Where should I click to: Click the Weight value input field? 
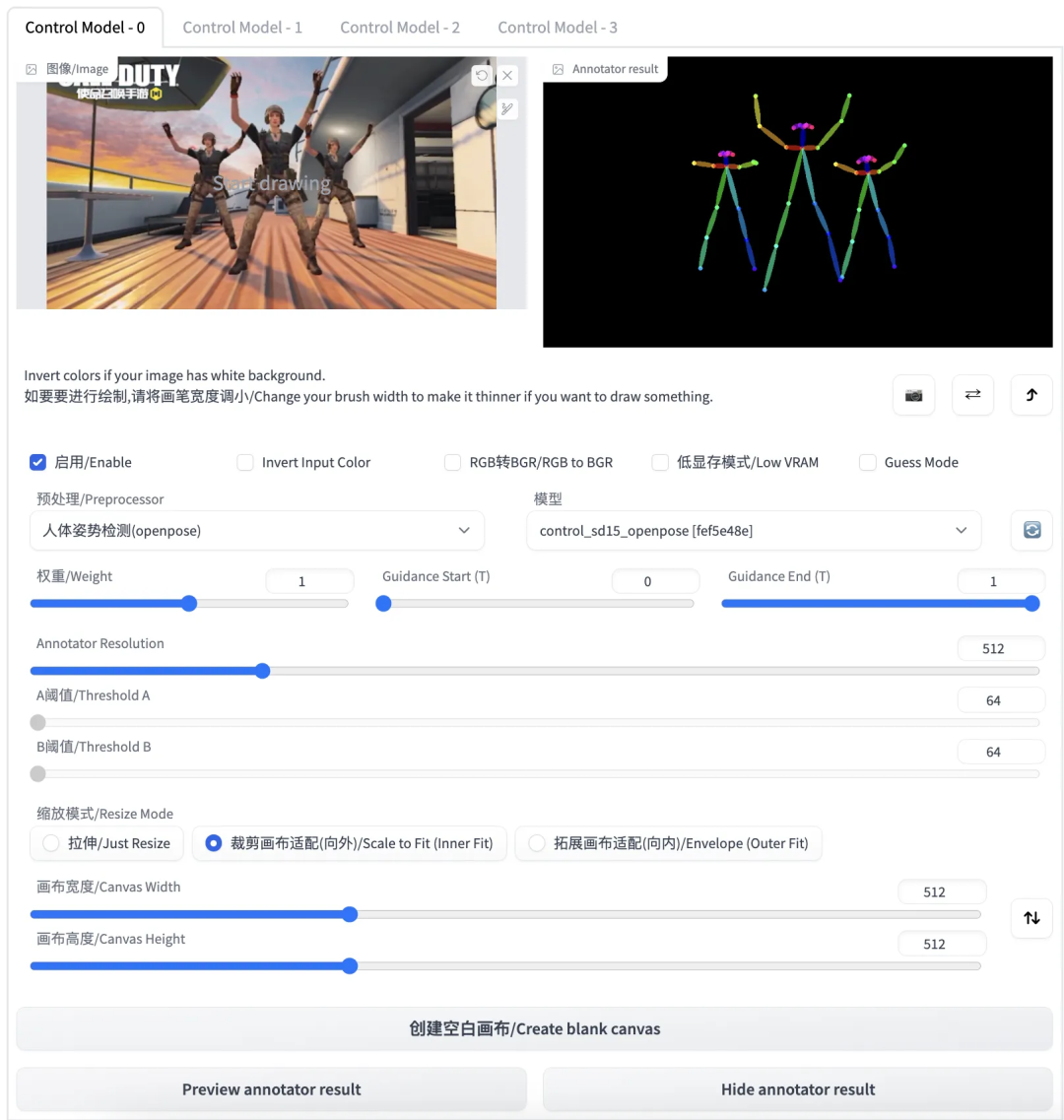point(309,581)
